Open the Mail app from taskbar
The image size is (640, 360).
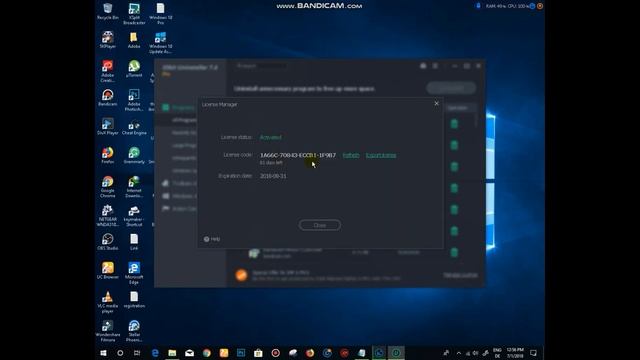(x=189, y=353)
